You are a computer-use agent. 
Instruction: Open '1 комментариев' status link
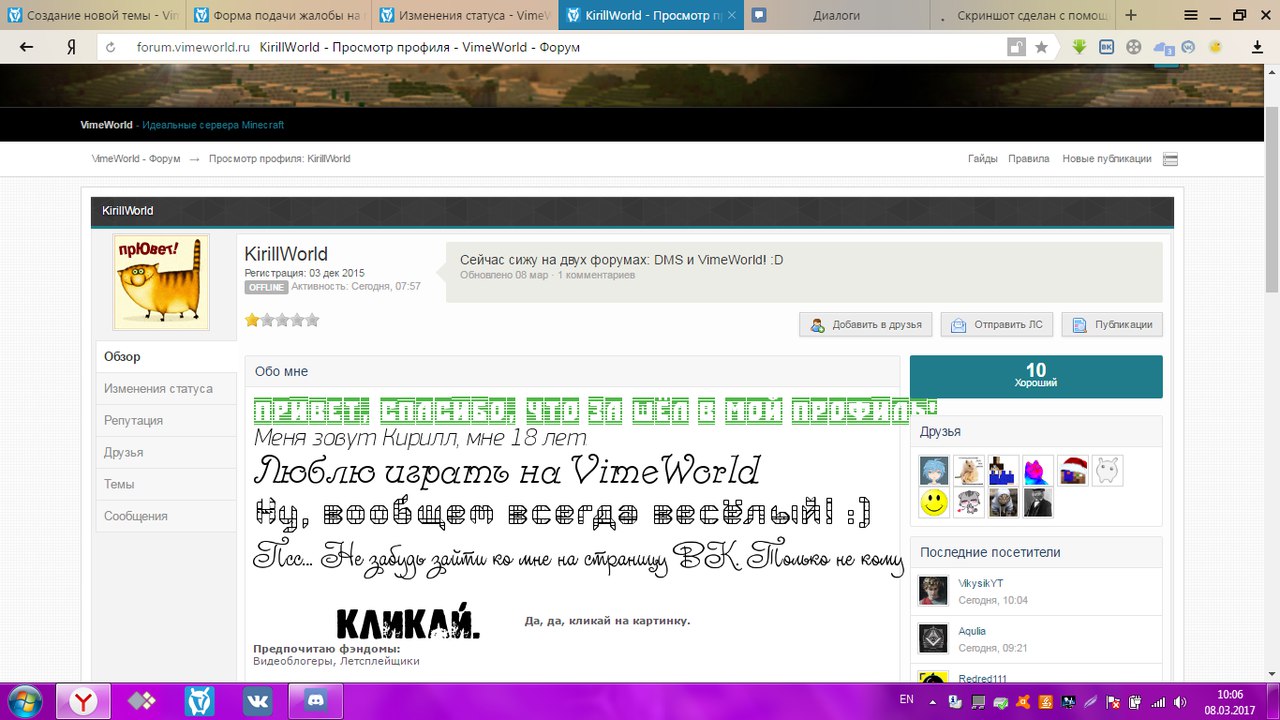tap(596, 275)
